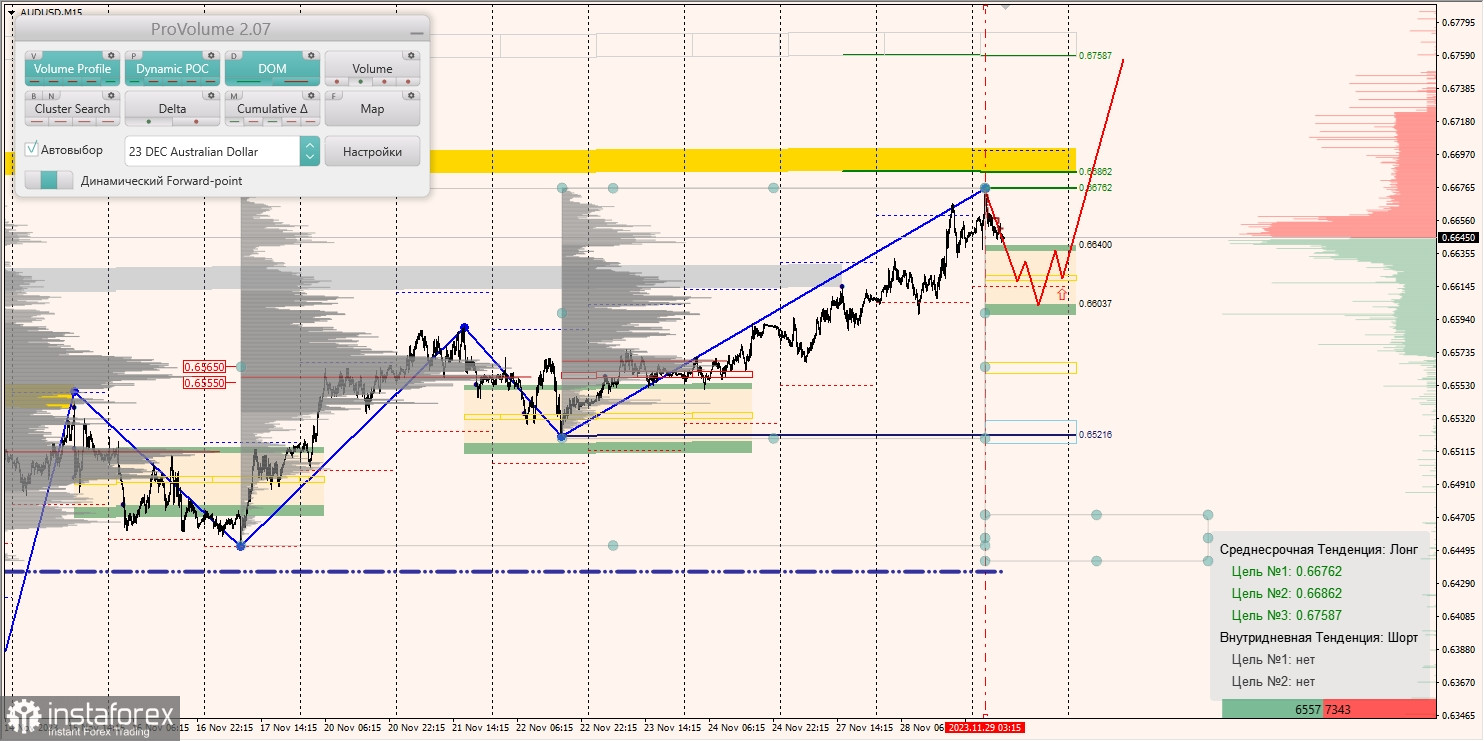Toggle the Cluster Search indicator
This screenshot has height=741, width=1484.
pyautogui.click(x=72, y=109)
